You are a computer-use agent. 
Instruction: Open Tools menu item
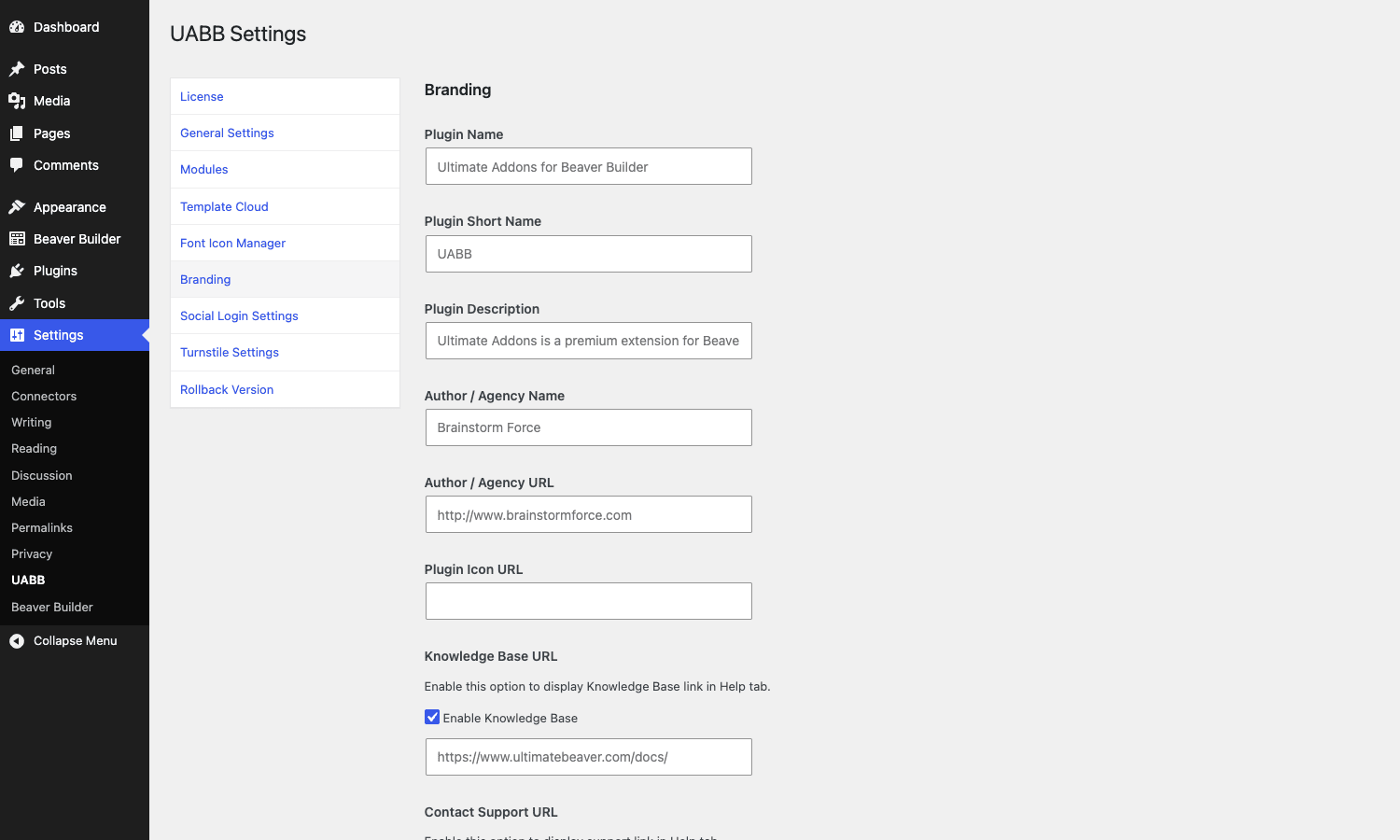(75, 303)
